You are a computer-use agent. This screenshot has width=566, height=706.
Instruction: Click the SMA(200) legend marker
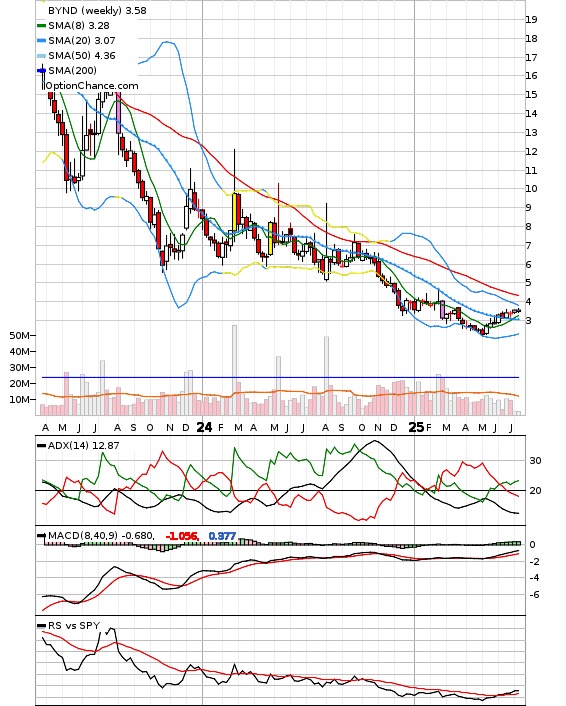[41, 70]
